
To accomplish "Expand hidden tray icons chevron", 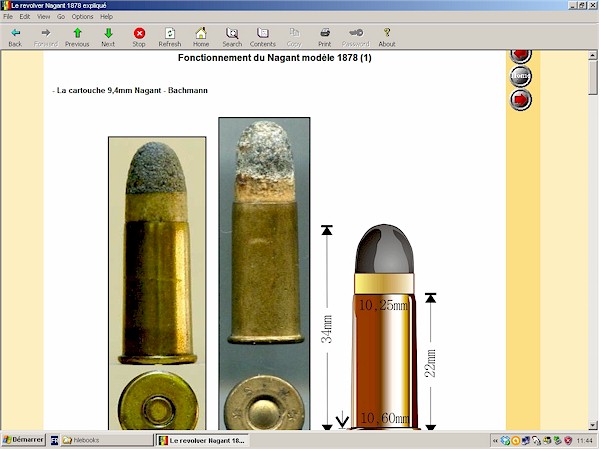I will click(495, 441).
